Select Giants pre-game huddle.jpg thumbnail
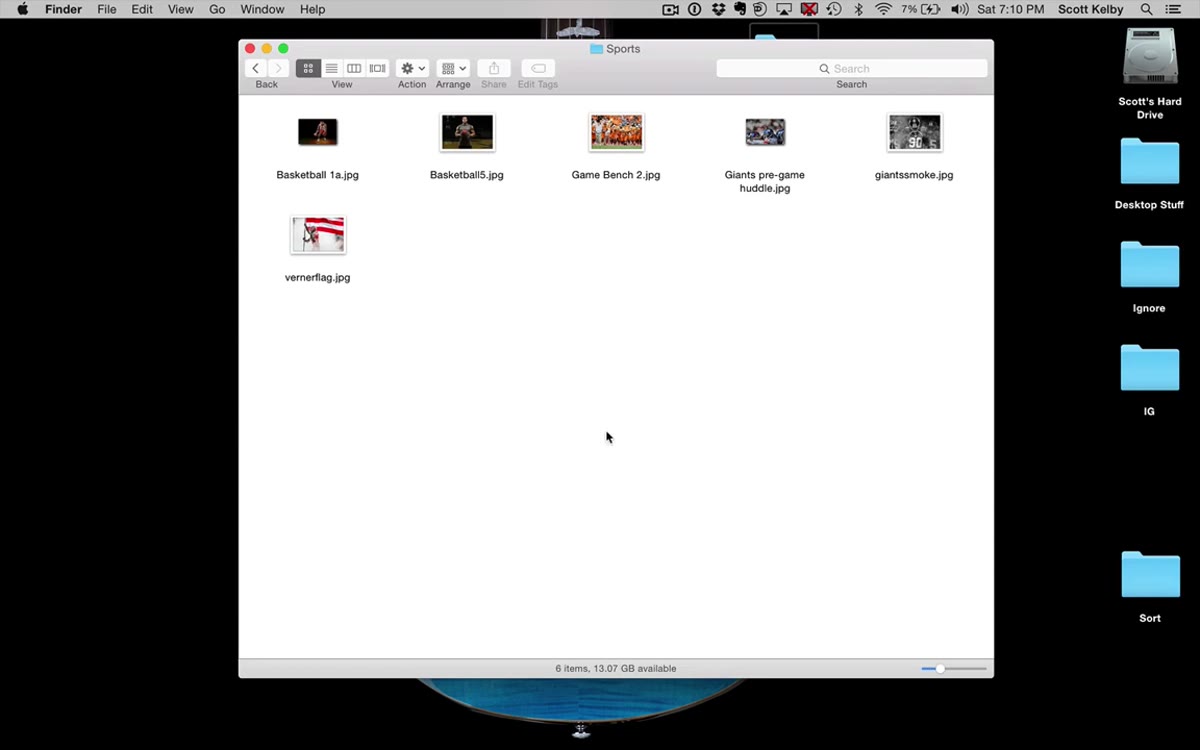 point(765,132)
